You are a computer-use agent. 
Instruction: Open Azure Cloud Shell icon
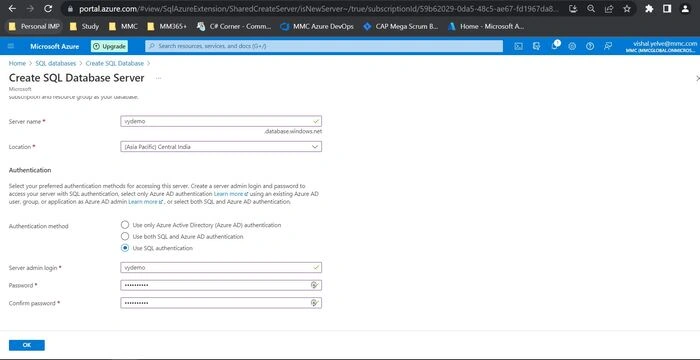click(x=518, y=46)
